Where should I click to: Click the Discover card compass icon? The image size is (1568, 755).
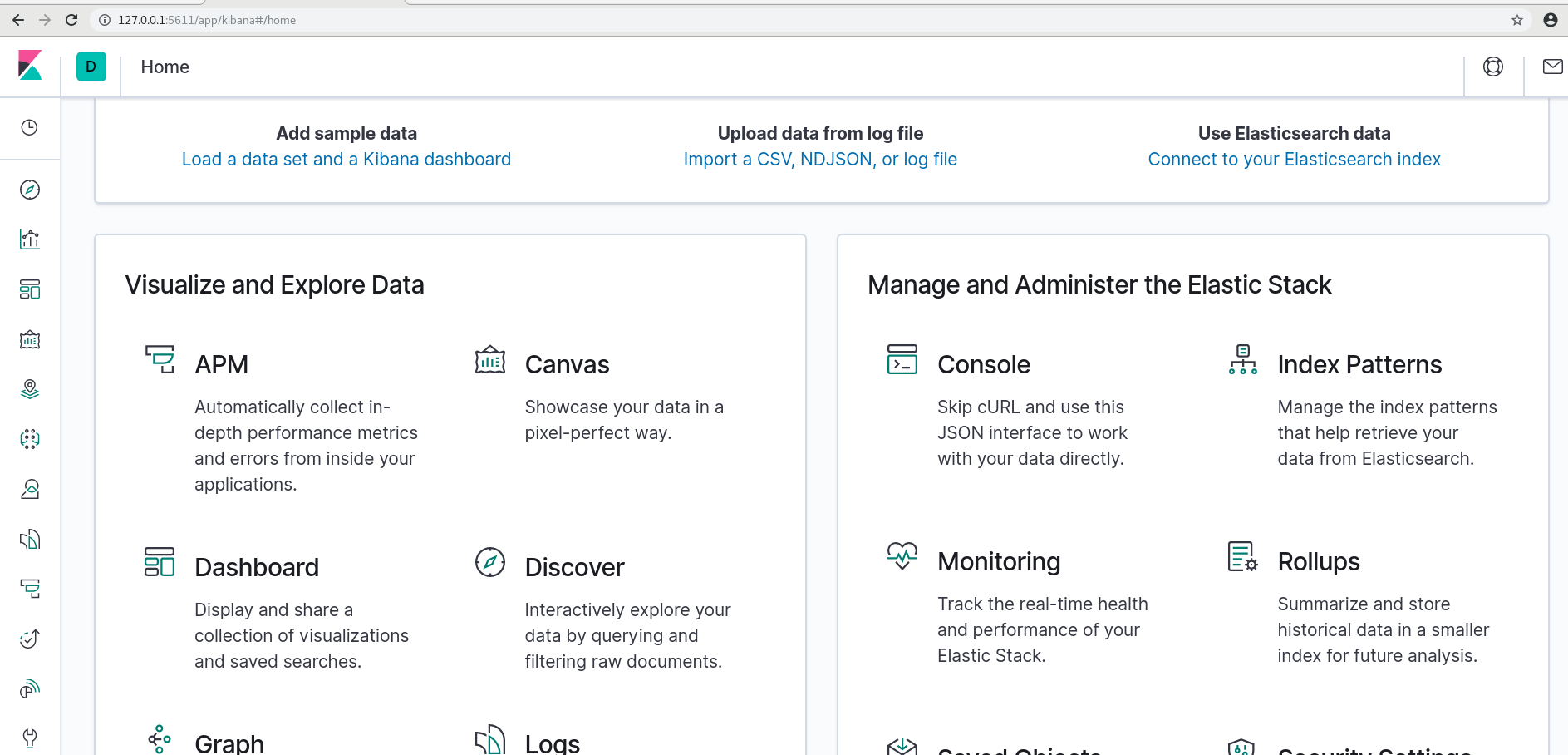point(490,562)
